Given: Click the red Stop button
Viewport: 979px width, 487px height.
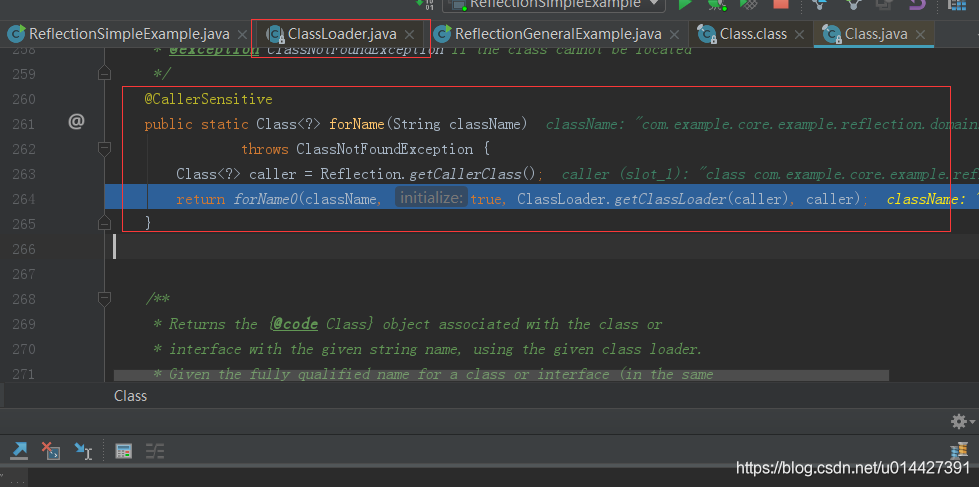Looking at the screenshot, I should tap(780, 4).
